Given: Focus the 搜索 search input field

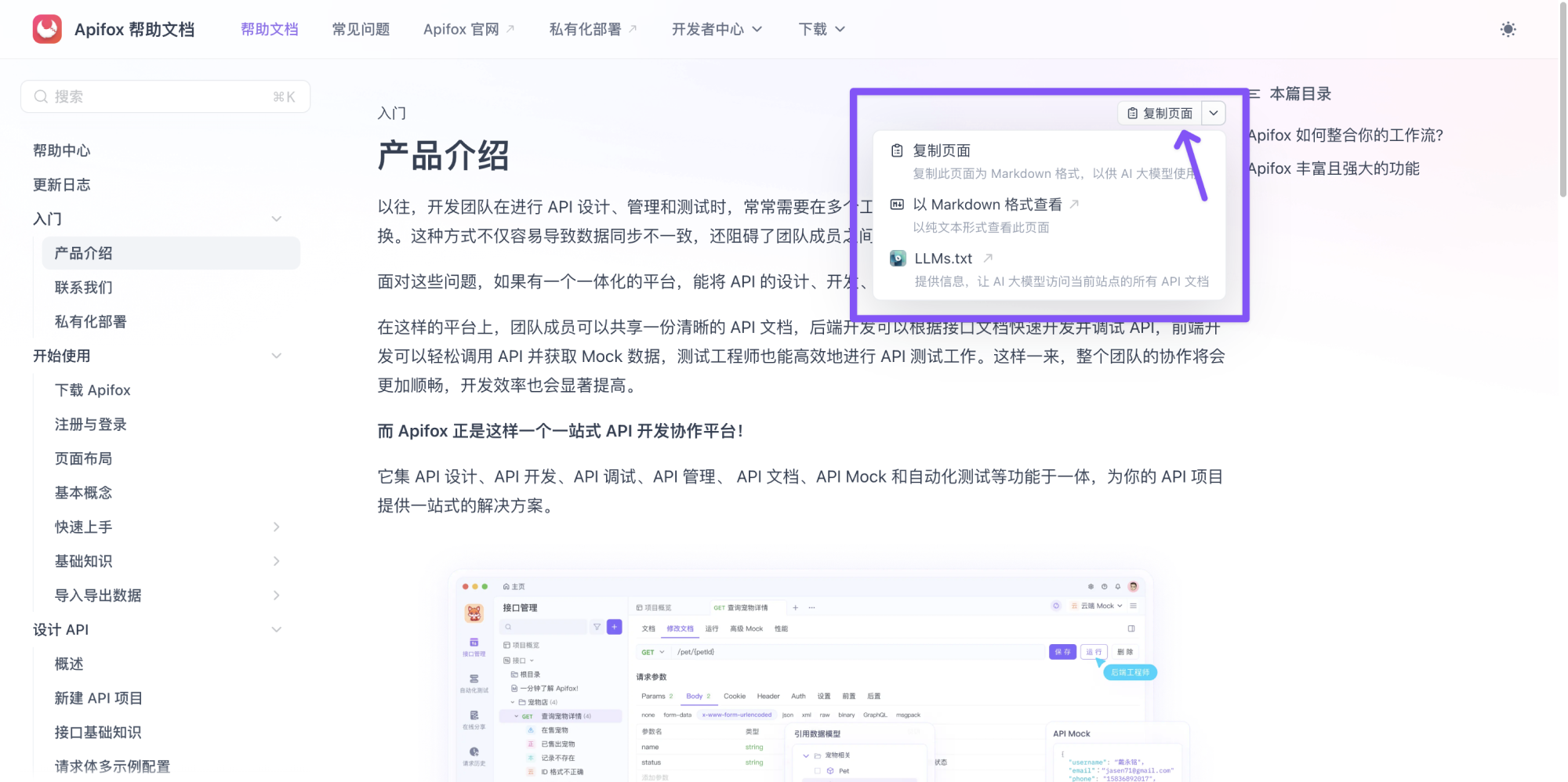Looking at the screenshot, I should pyautogui.click(x=165, y=96).
